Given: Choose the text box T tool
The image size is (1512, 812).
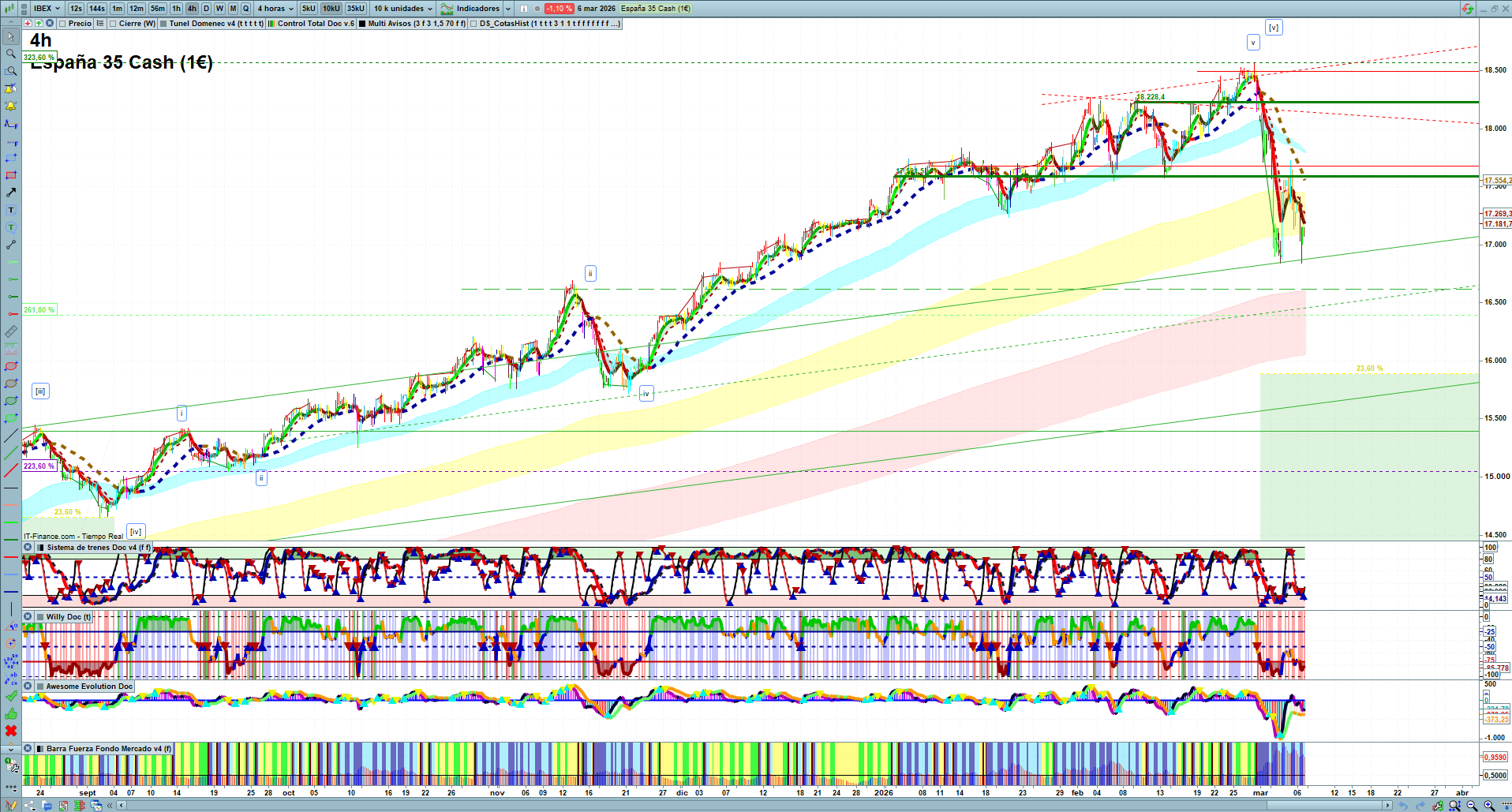Looking at the screenshot, I should (x=11, y=210).
